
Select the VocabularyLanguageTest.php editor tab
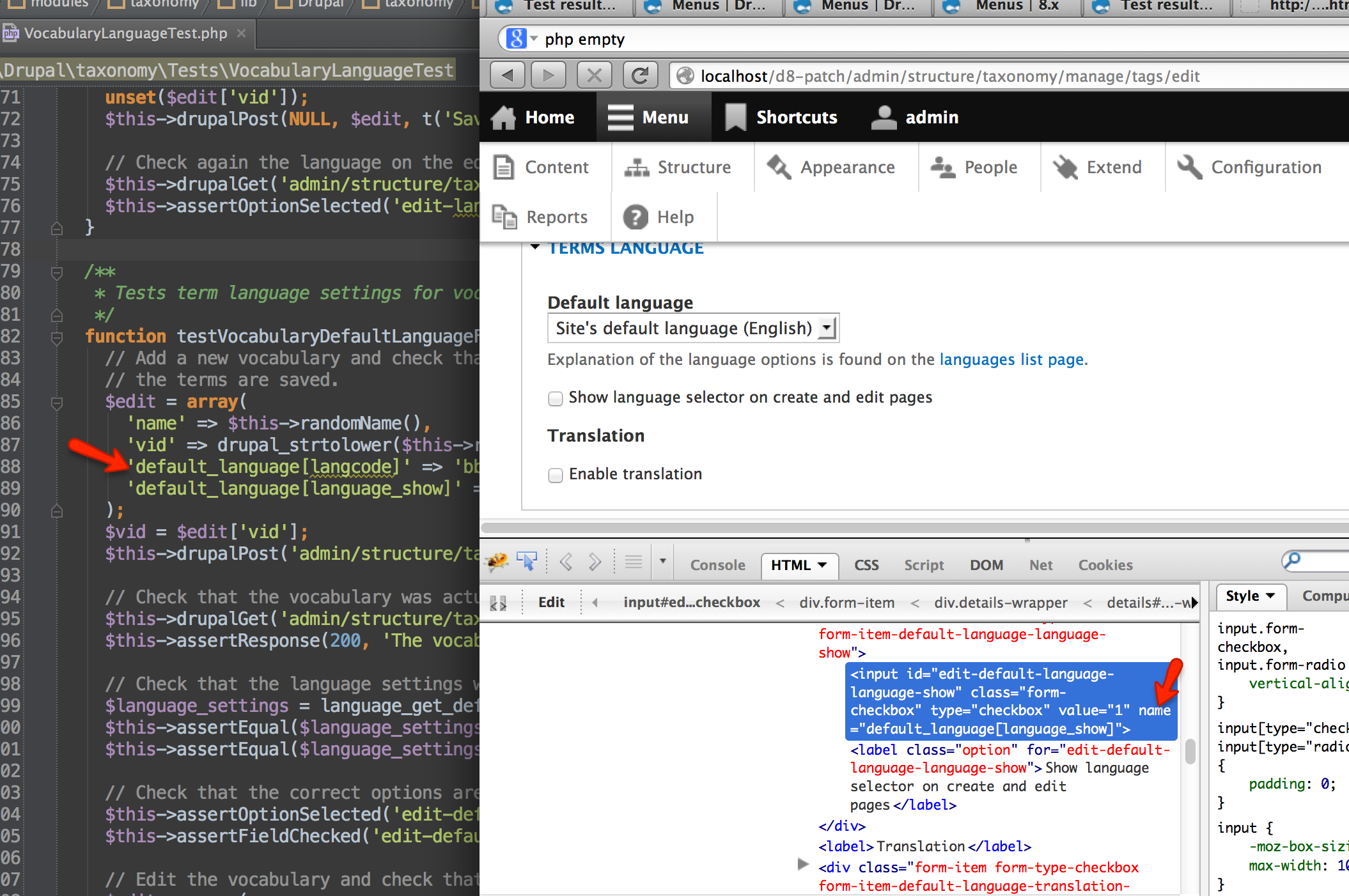point(125,33)
